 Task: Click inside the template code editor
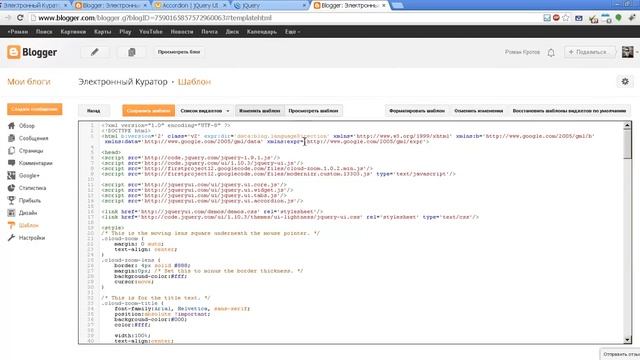355,232
